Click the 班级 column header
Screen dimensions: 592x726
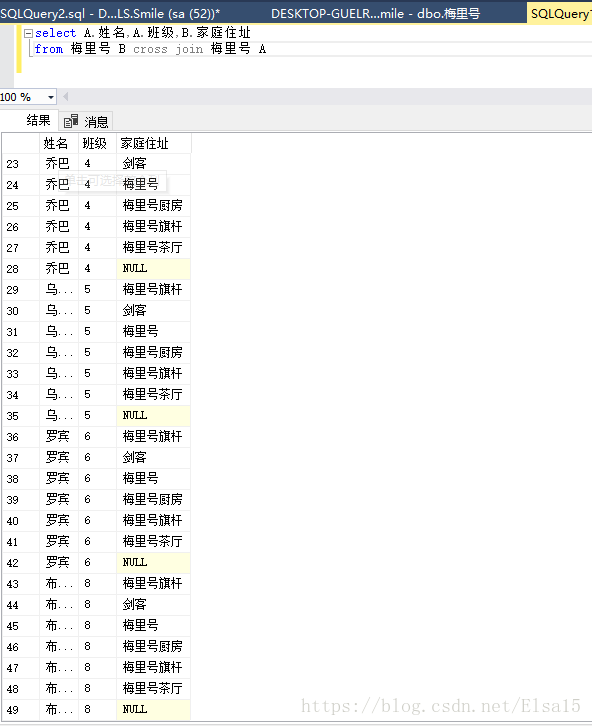click(x=98, y=144)
